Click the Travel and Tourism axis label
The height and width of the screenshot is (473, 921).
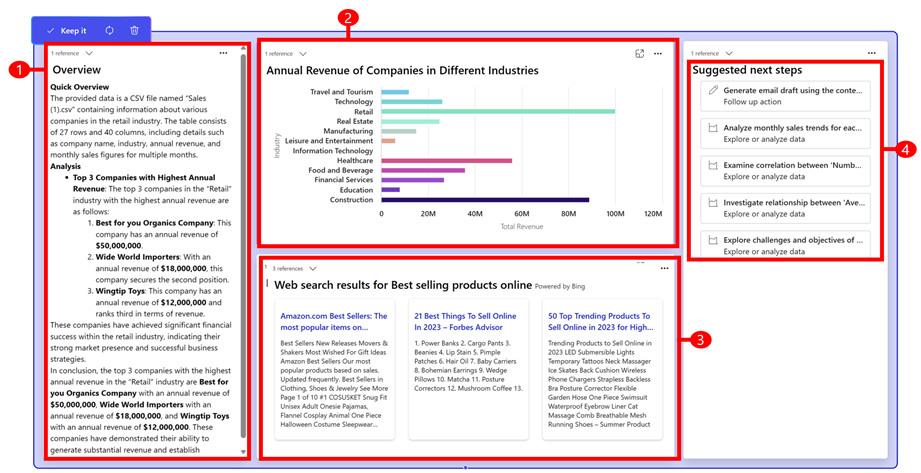pyautogui.click(x=341, y=92)
